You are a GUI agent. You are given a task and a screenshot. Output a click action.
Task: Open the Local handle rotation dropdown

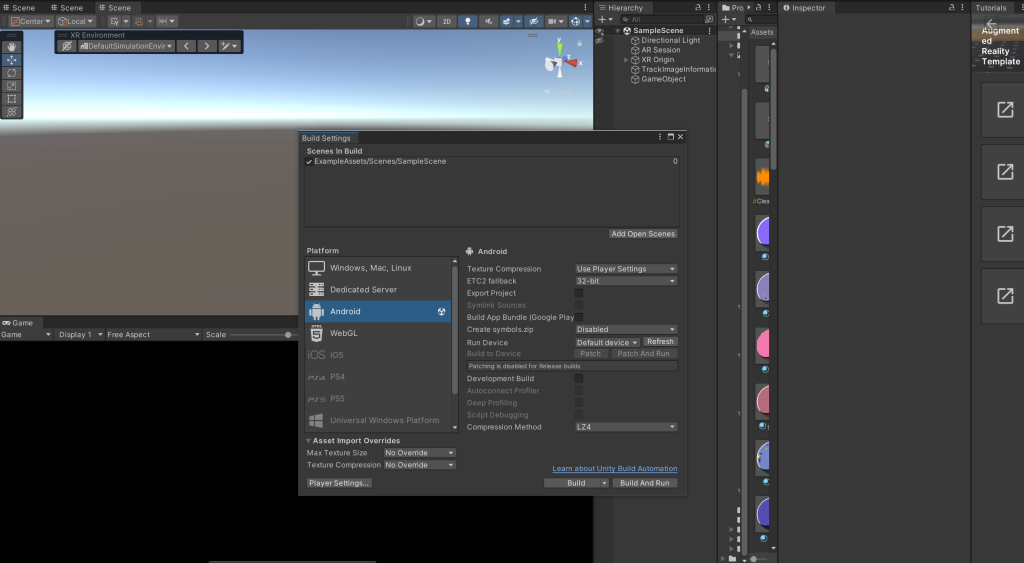click(x=76, y=22)
